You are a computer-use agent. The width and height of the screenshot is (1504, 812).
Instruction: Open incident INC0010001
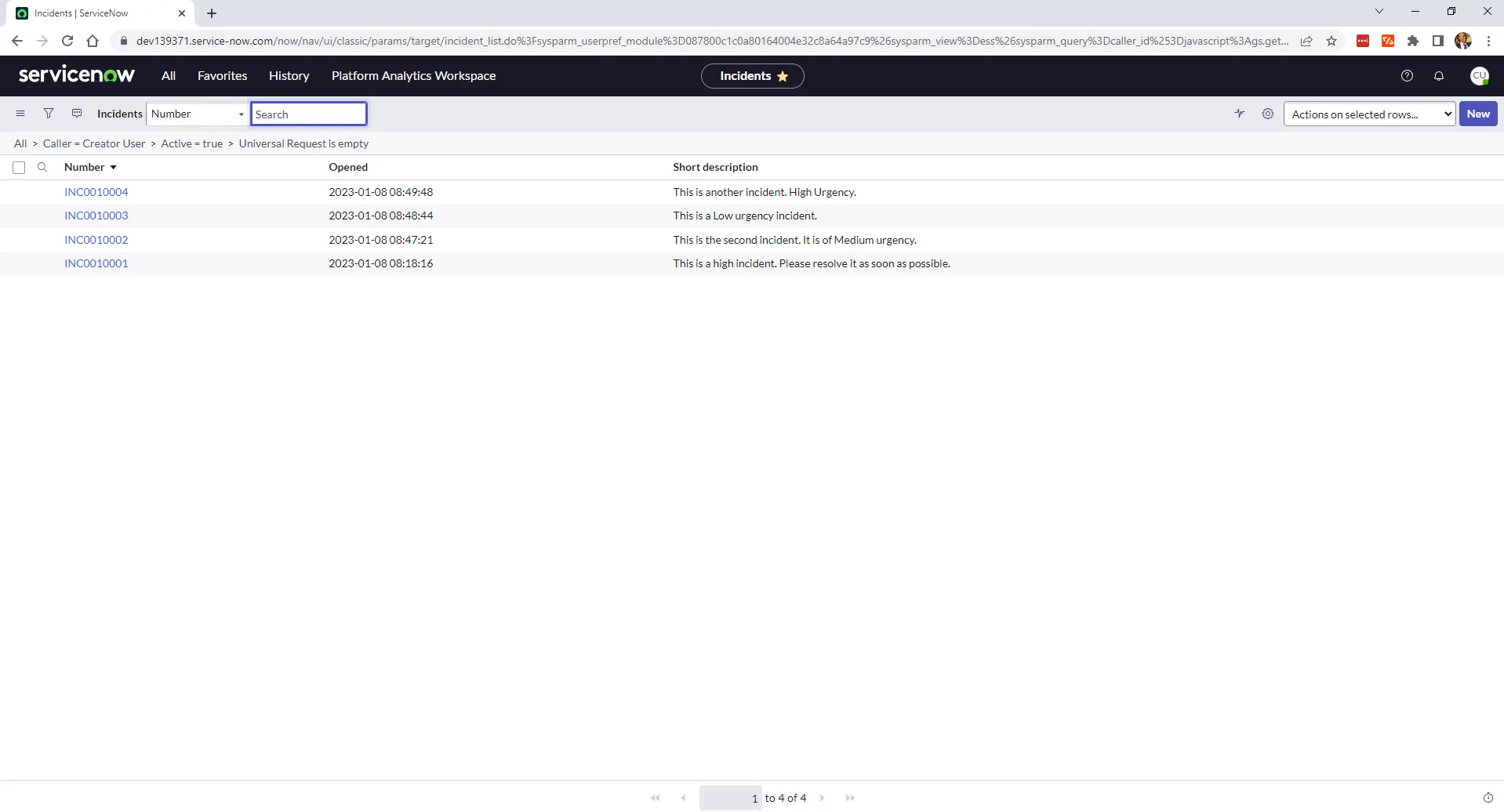pos(96,263)
